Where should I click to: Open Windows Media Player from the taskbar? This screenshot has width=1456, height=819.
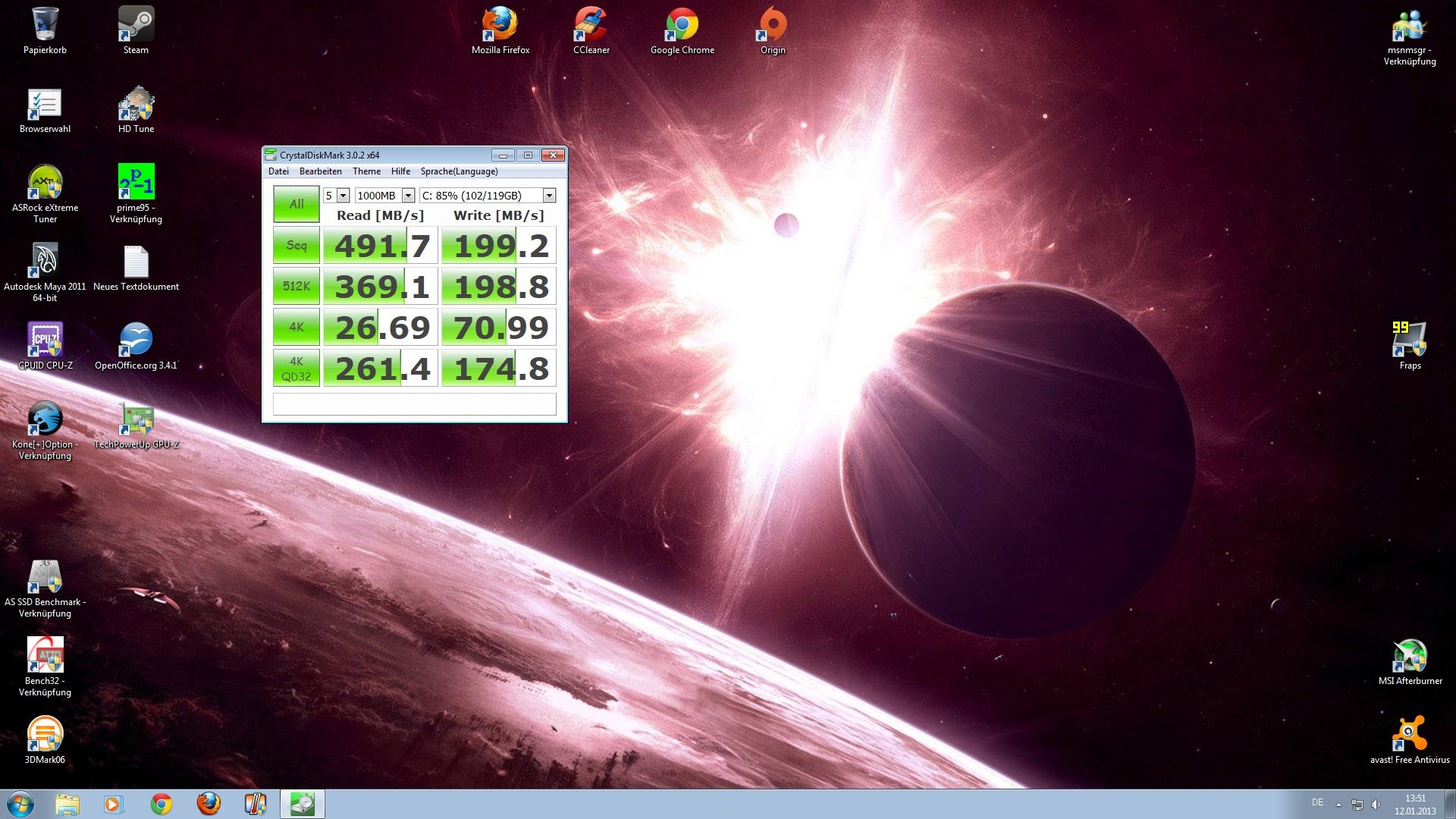click(114, 804)
